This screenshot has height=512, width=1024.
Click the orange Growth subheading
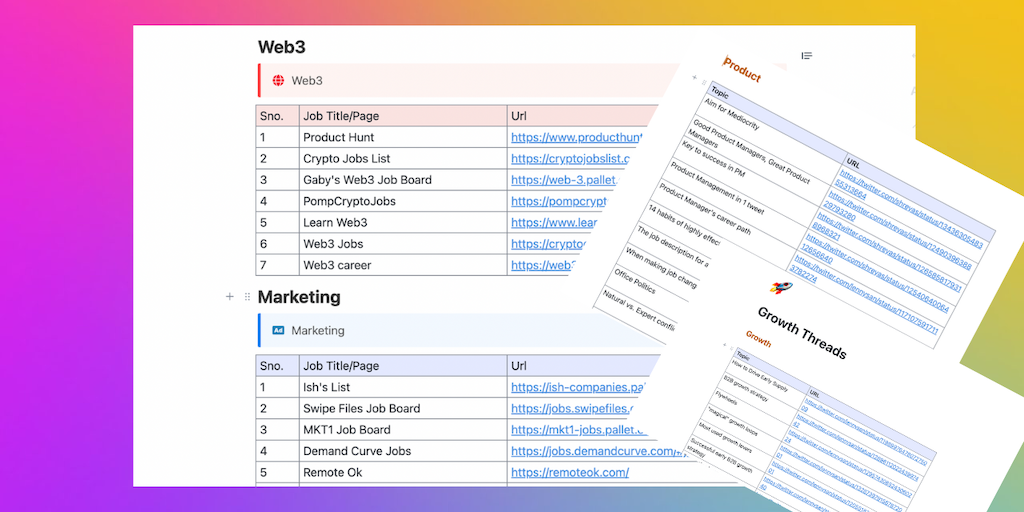[758, 338]
